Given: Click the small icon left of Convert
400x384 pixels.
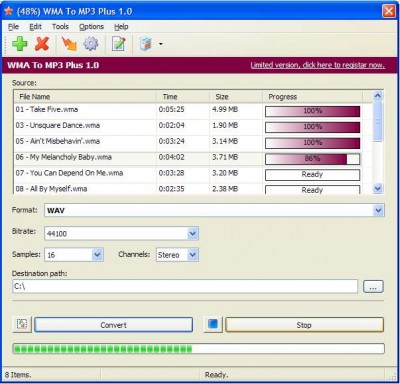Looking at the screenshot, I should (x=22, y=324).
